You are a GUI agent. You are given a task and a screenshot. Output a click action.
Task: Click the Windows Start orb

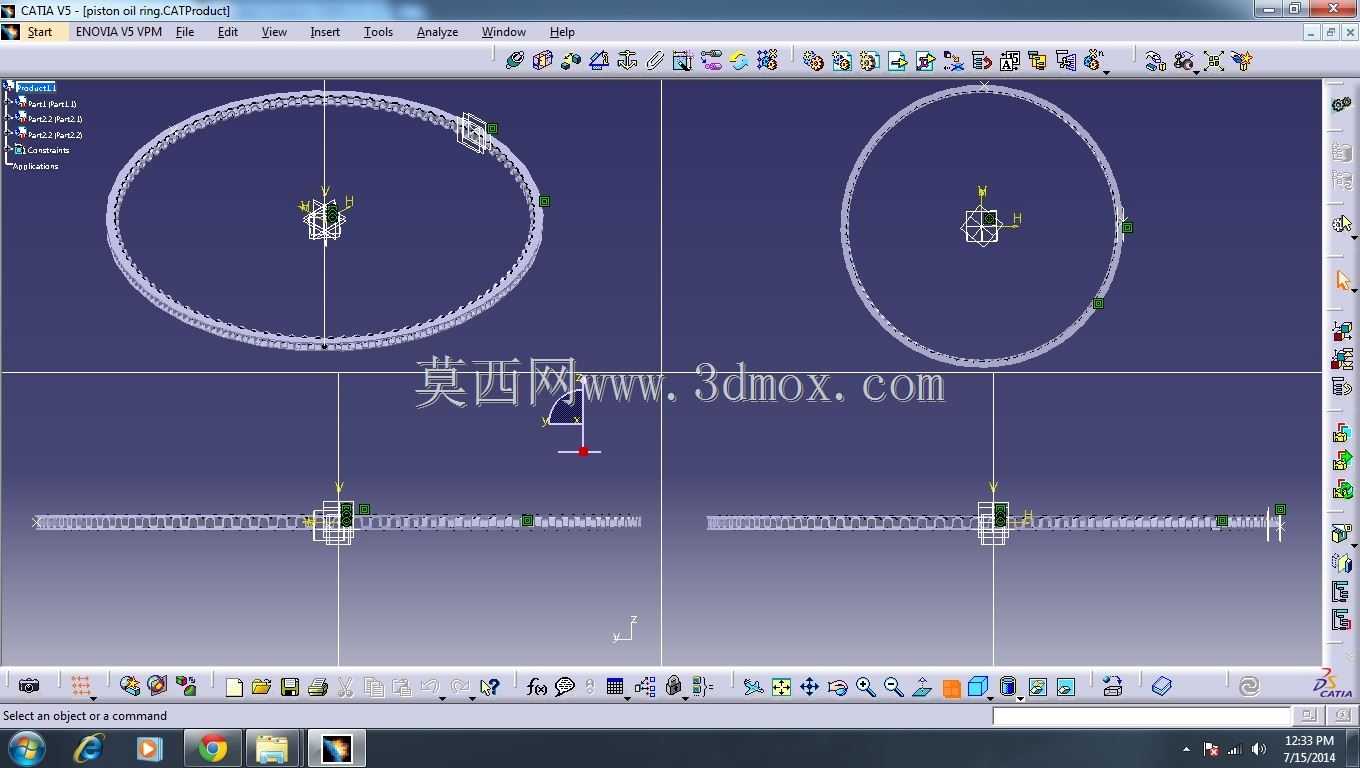click(x=27, y=748)
